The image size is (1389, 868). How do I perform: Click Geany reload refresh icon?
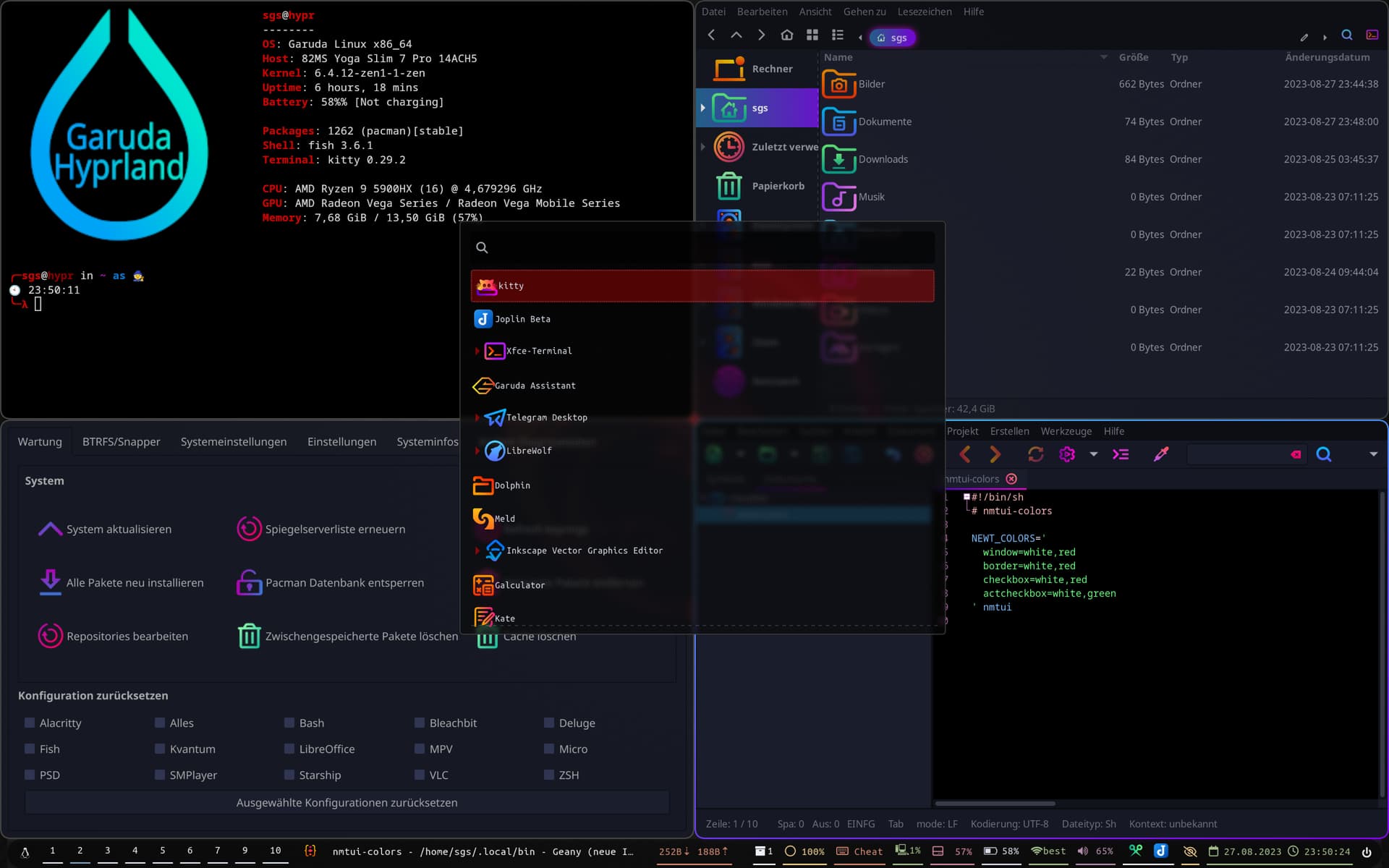1035,454
